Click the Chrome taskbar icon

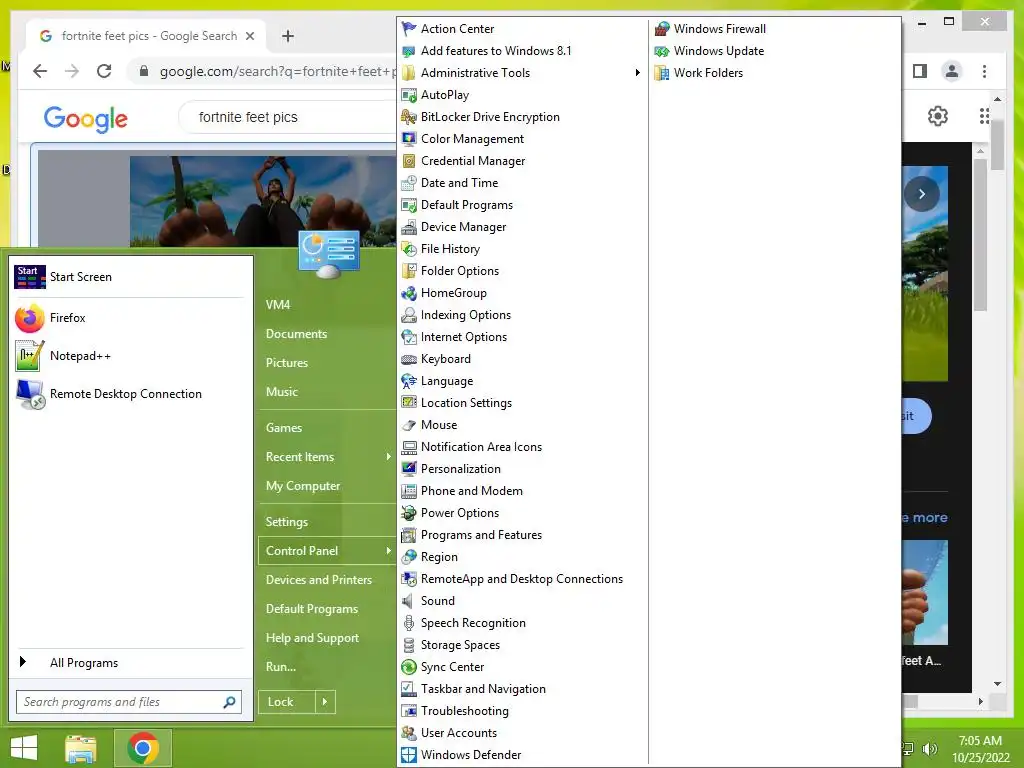click(x=143, y=748)
